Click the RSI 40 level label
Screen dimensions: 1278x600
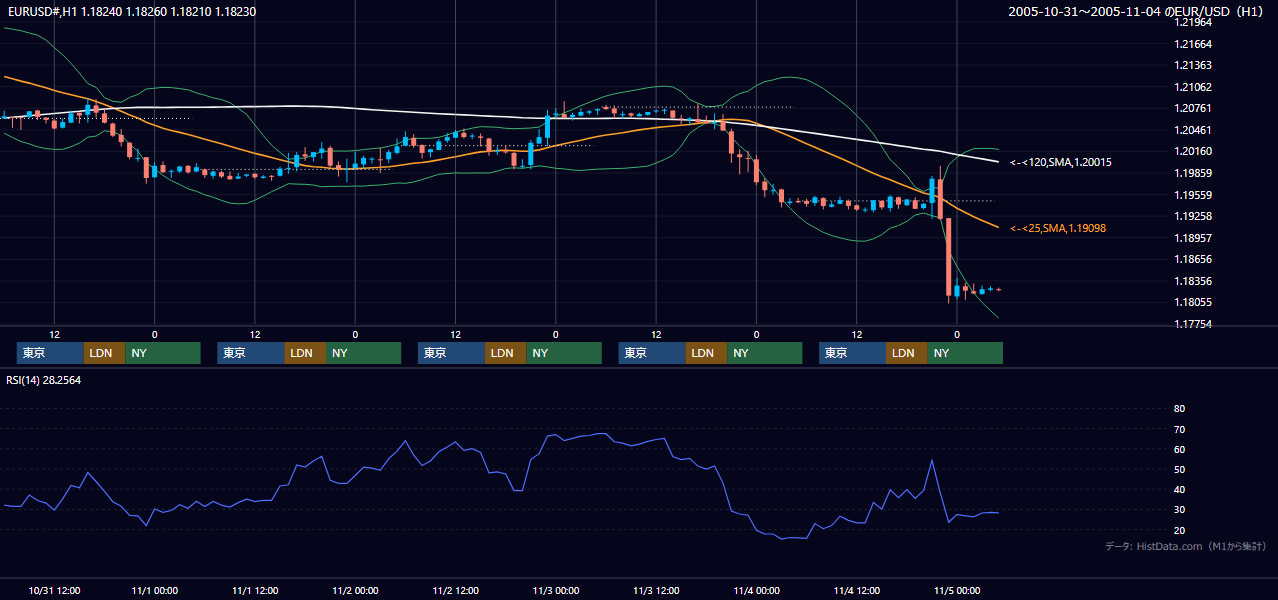click(1179, 489)
